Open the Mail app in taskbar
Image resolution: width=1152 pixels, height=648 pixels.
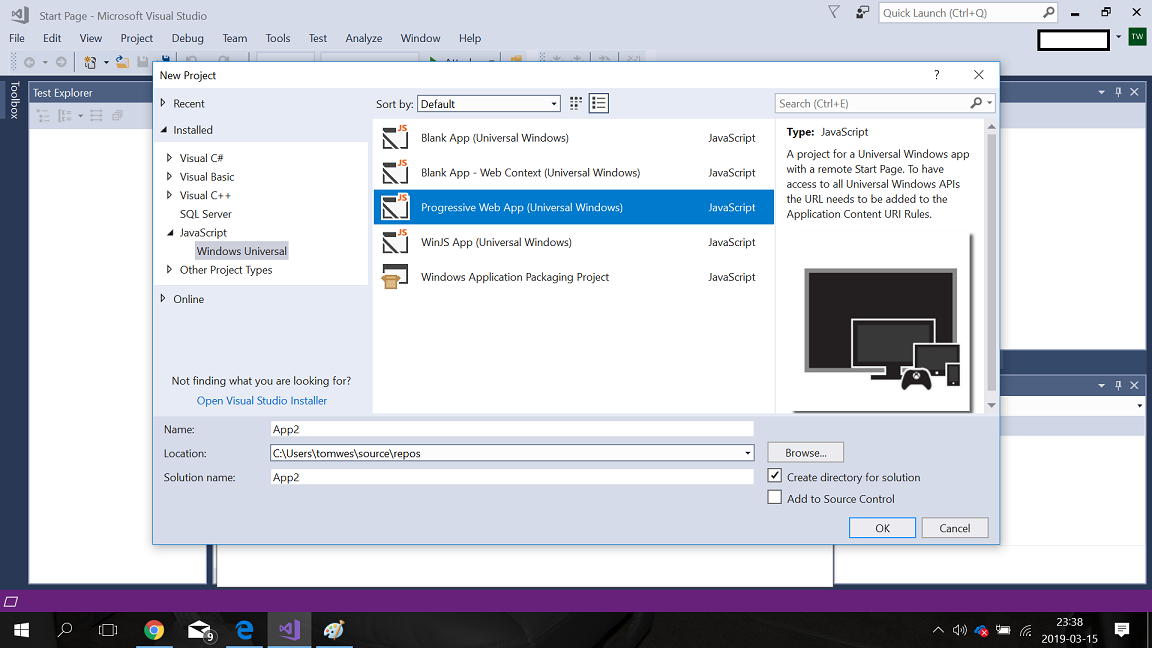point(200,630)
